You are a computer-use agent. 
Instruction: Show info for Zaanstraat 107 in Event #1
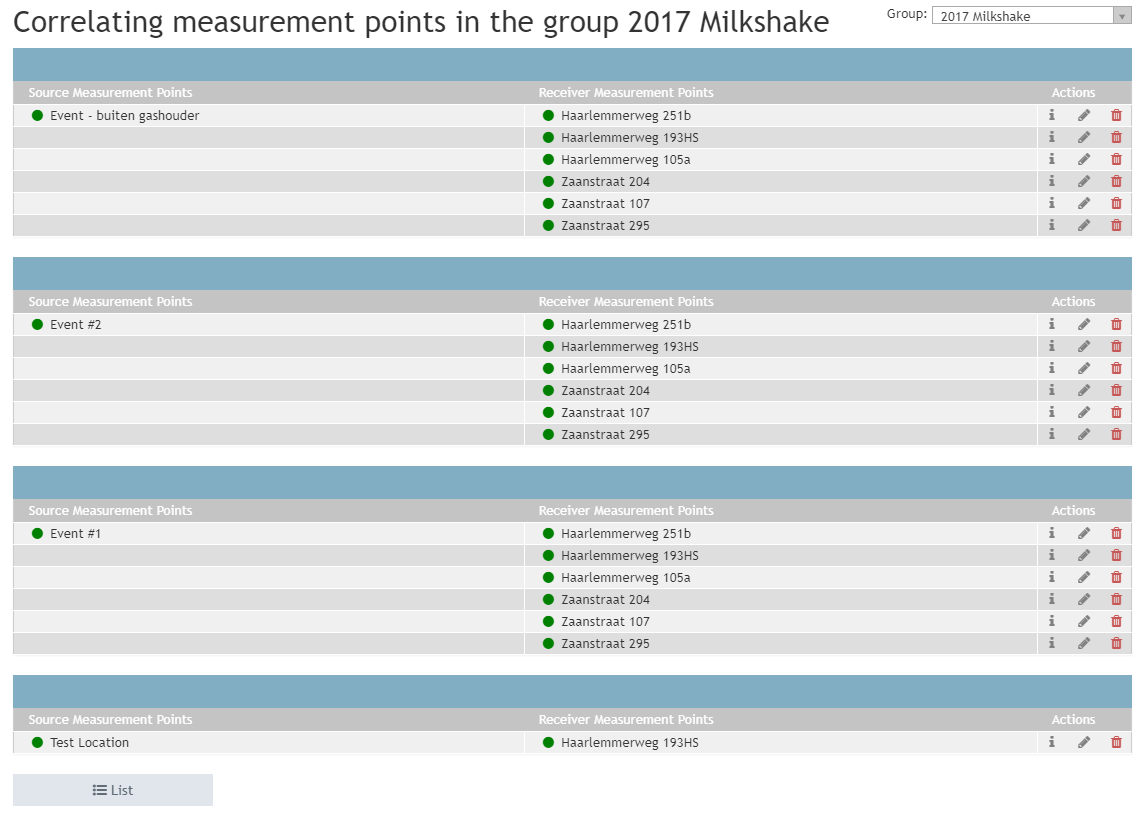[x=1052, y=622]
